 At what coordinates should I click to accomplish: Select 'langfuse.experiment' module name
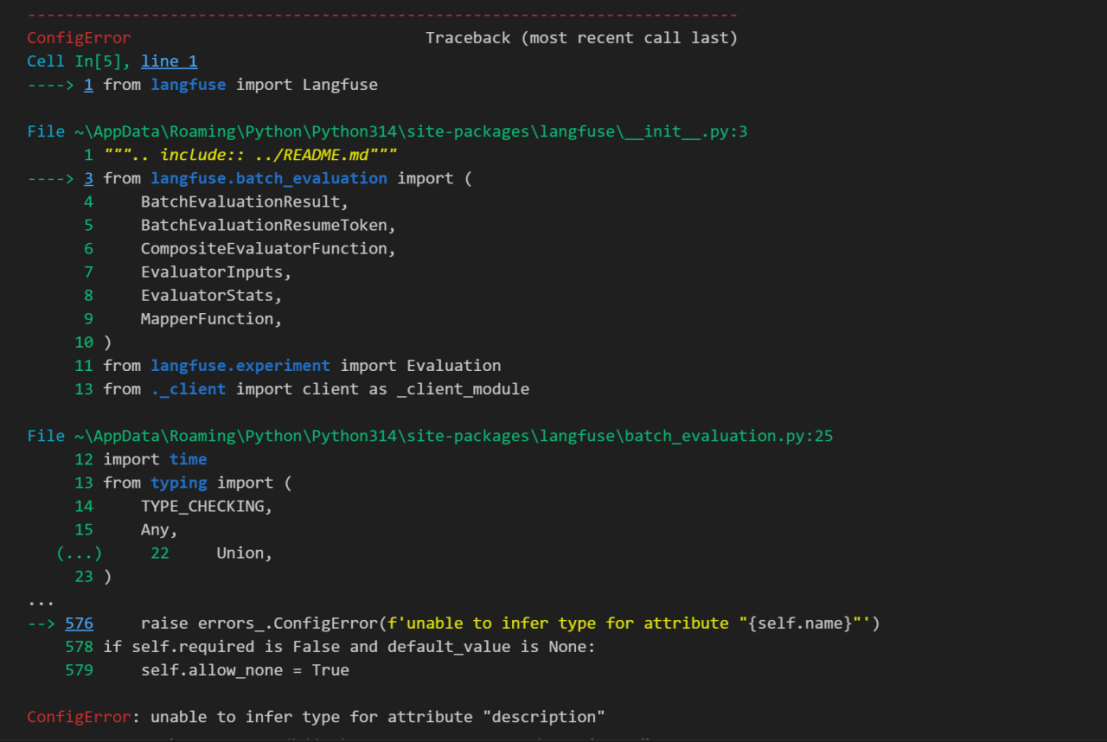(240, 366)
